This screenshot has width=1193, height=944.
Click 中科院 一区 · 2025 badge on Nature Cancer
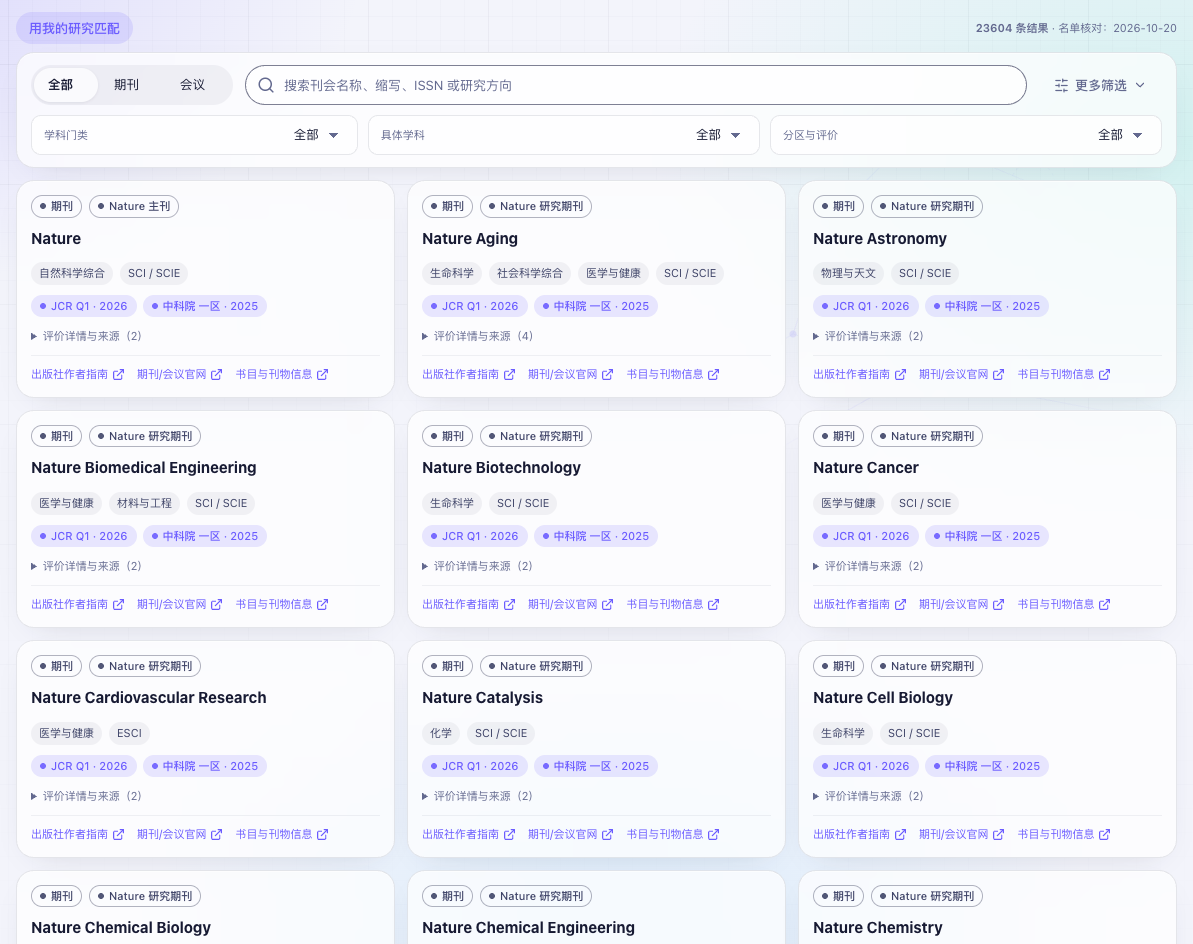point(987,536)
